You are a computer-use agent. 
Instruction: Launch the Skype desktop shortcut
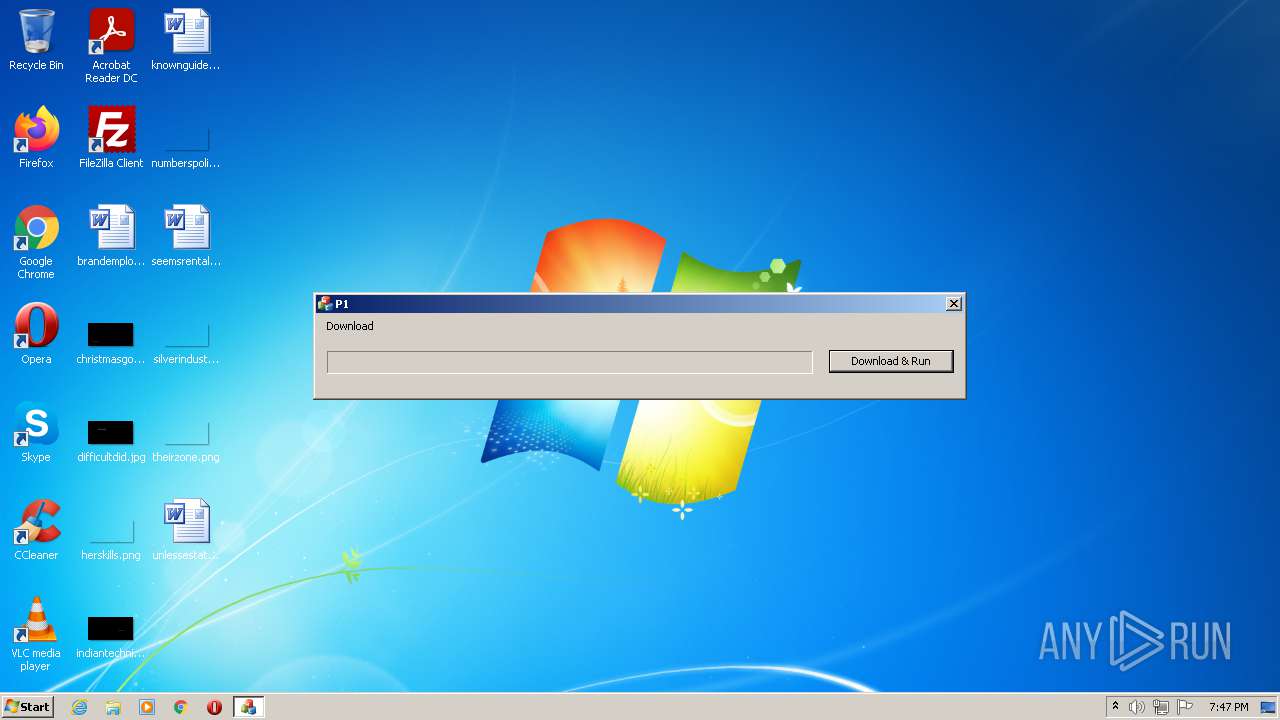[x=36, y=432]
